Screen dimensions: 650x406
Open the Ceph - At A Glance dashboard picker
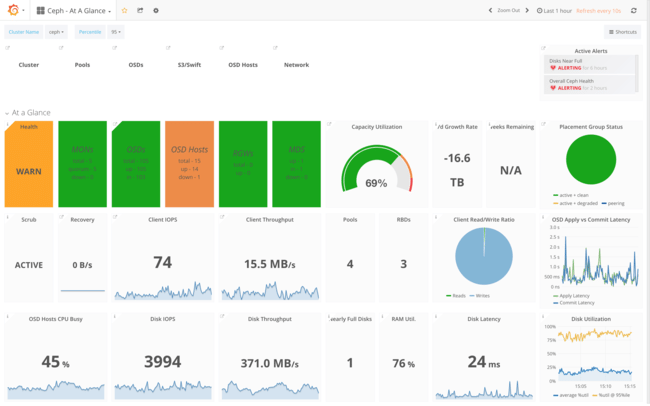pyautogui.click(x=75, y=10)
